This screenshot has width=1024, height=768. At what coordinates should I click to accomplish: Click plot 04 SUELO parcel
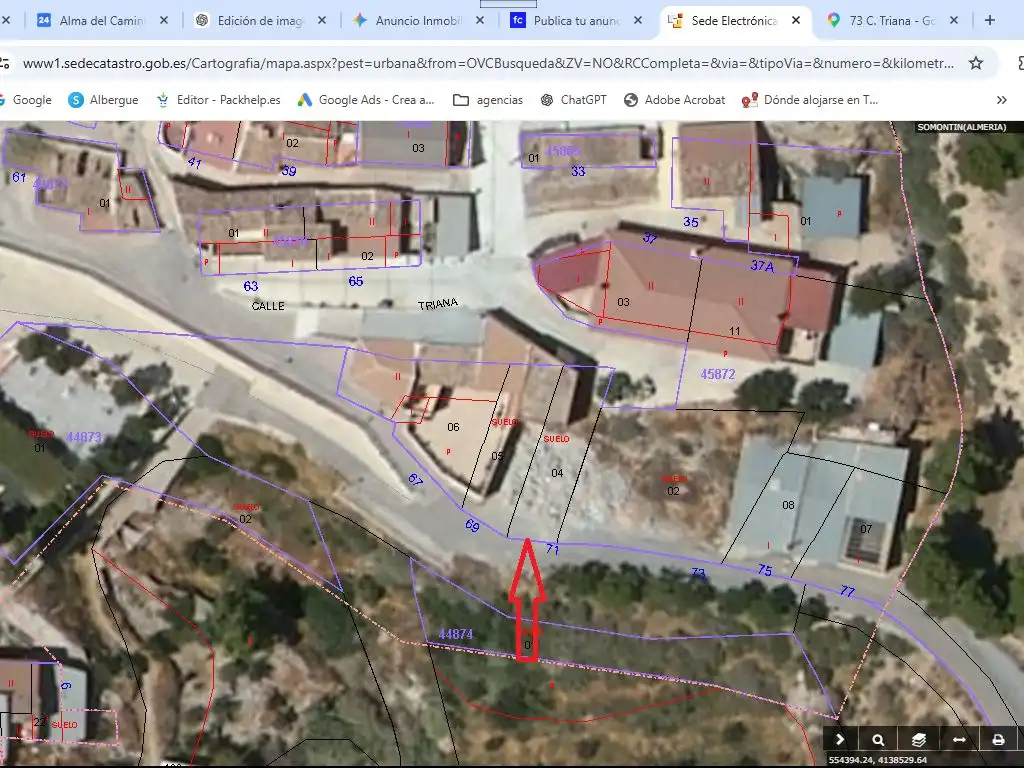[x=557, y=473]
